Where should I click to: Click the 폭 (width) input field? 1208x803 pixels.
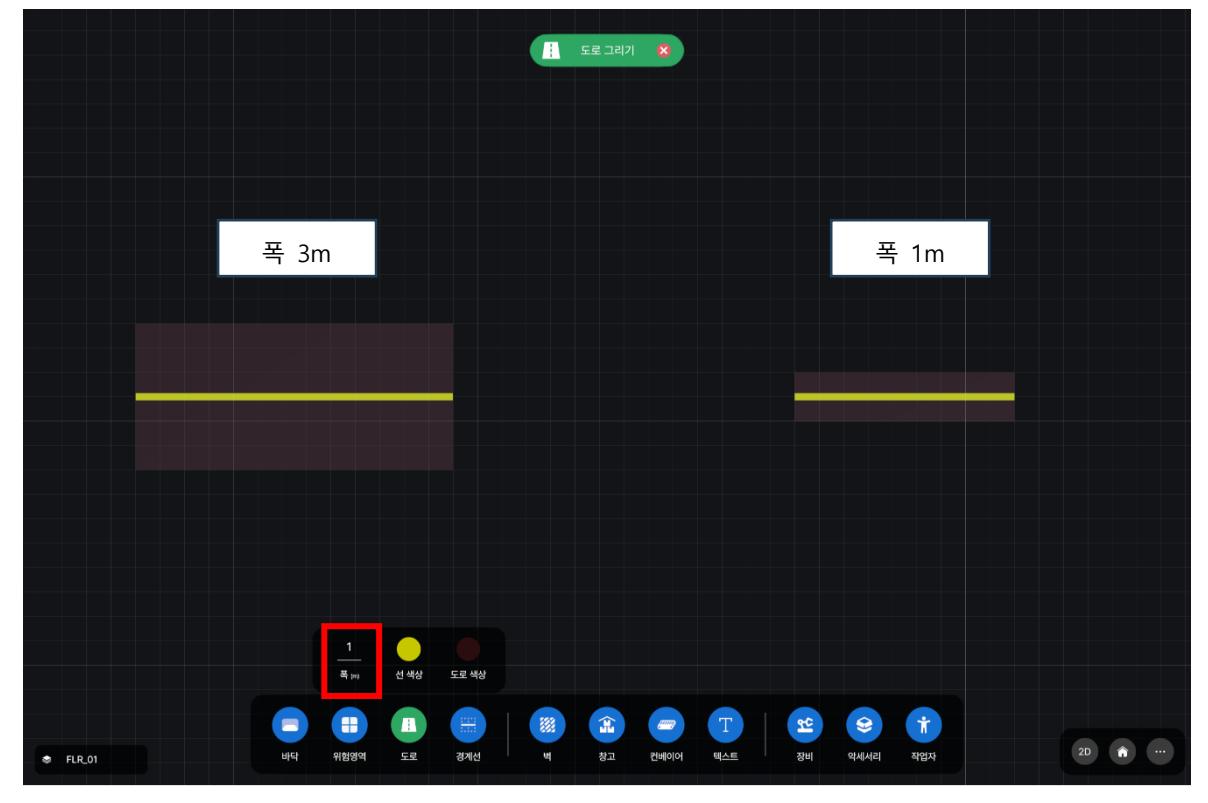point(349,648)
